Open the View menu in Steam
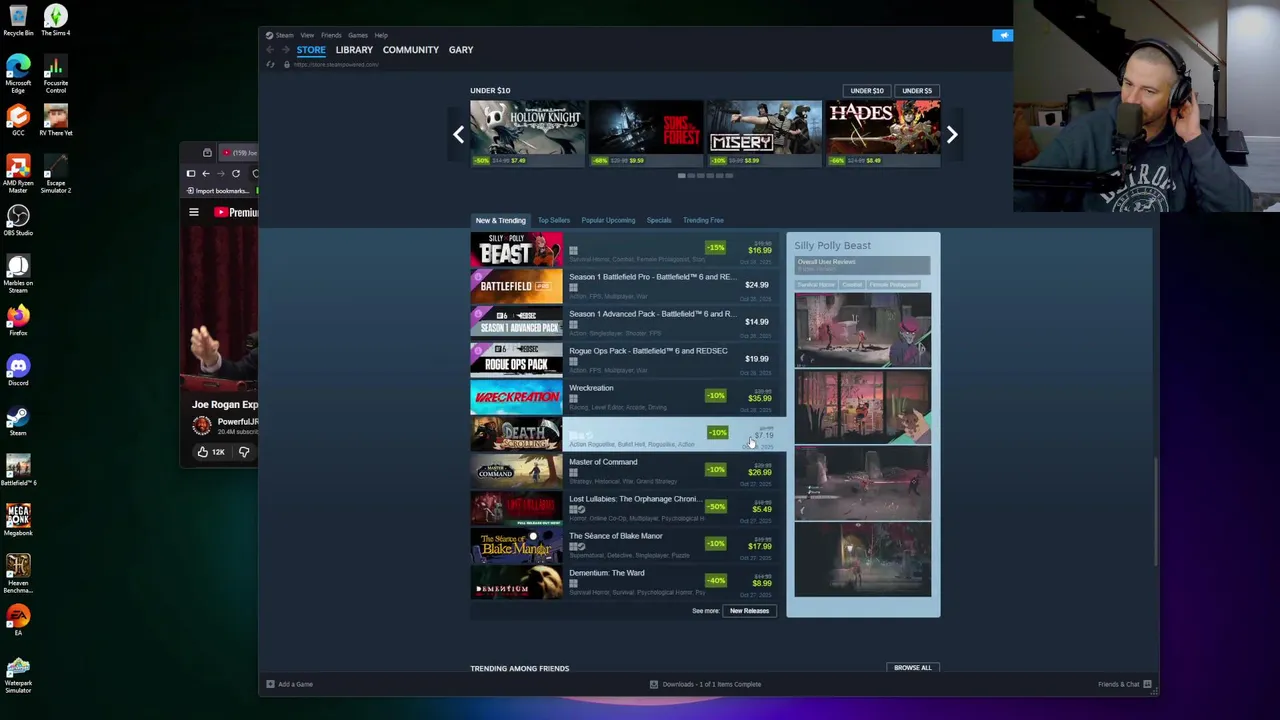1280x720 pixels. (x=307, y=35)
